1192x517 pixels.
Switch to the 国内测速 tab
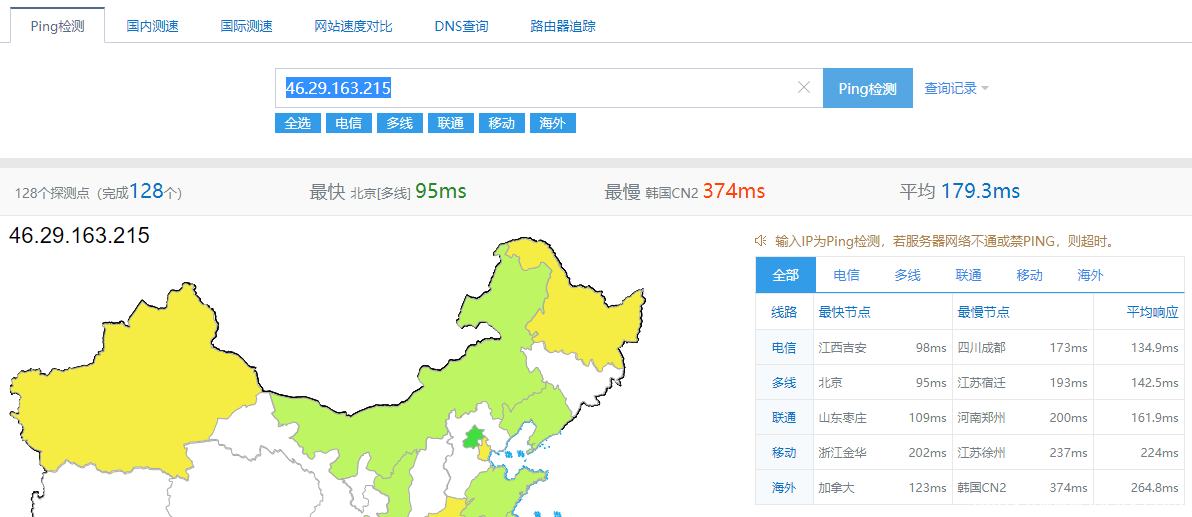(x=152, y=26)
